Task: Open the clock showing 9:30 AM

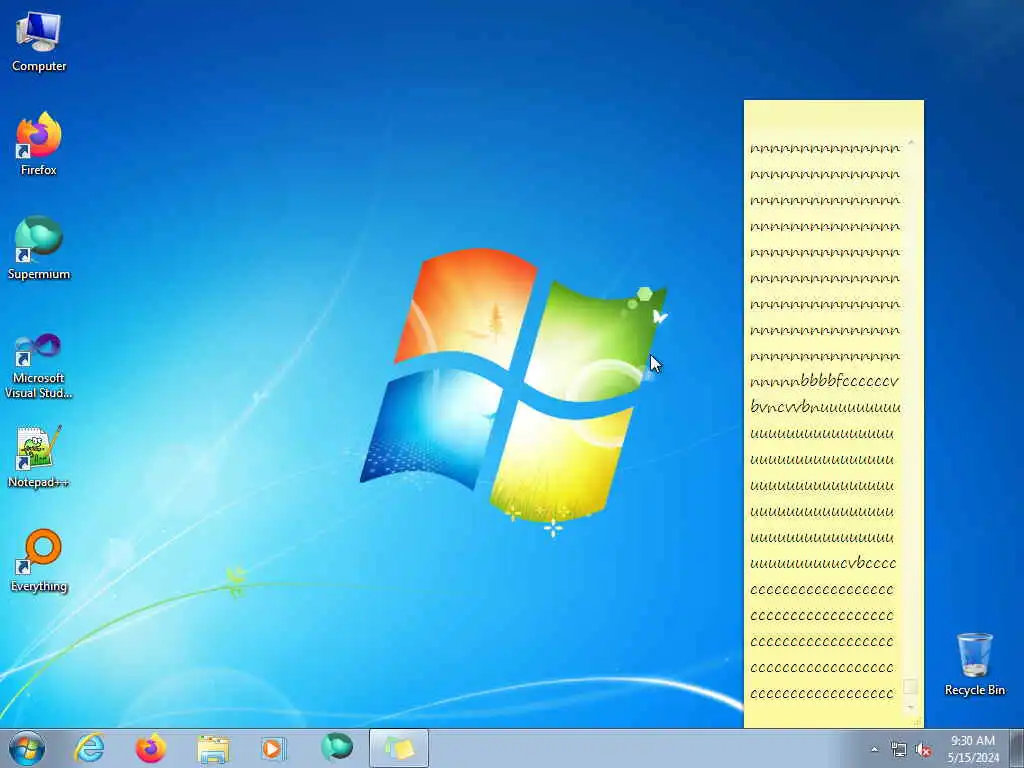Action: click(x=973, y=748)
